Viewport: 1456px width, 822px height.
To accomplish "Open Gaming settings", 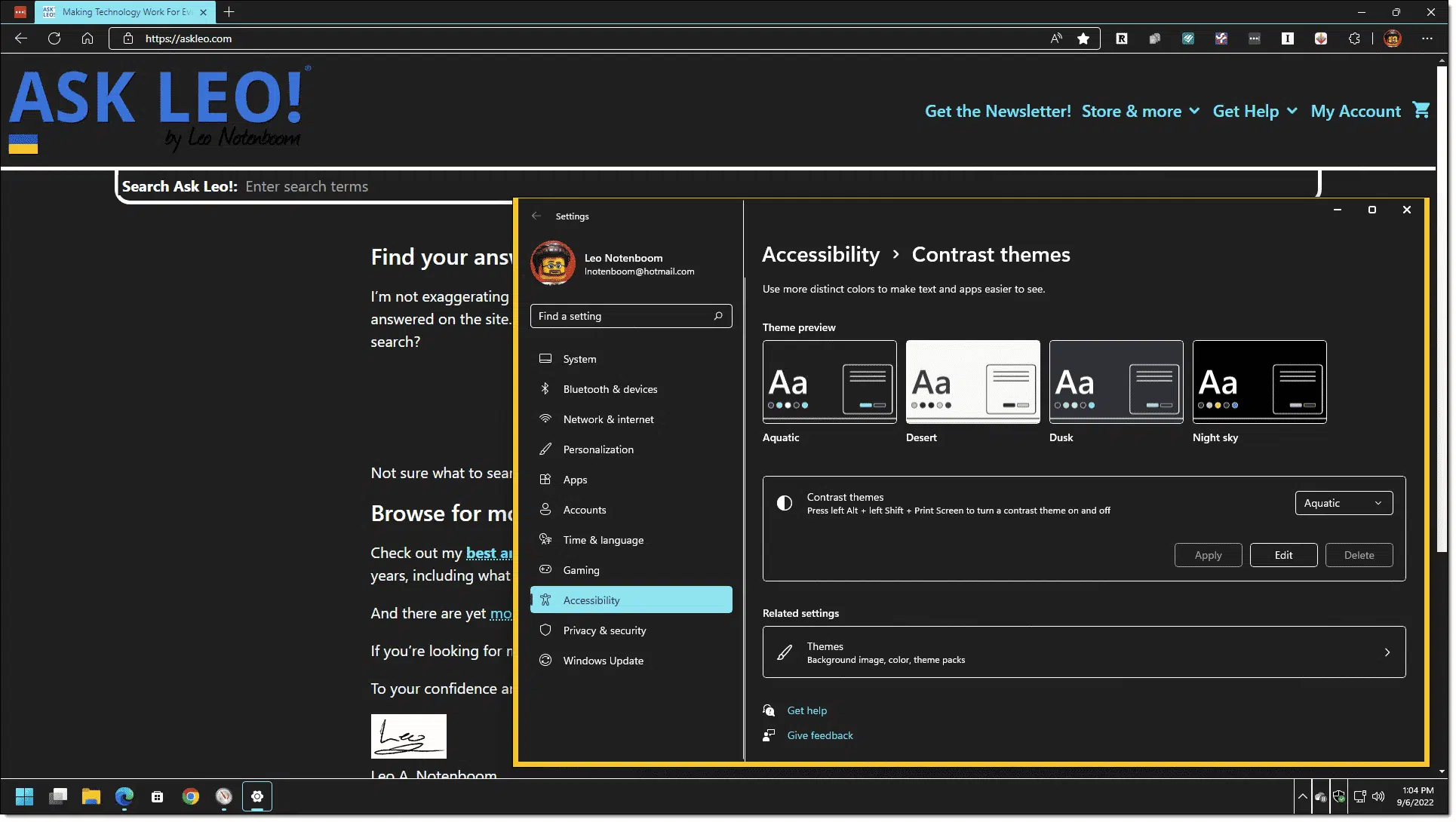I will [631, 570].
